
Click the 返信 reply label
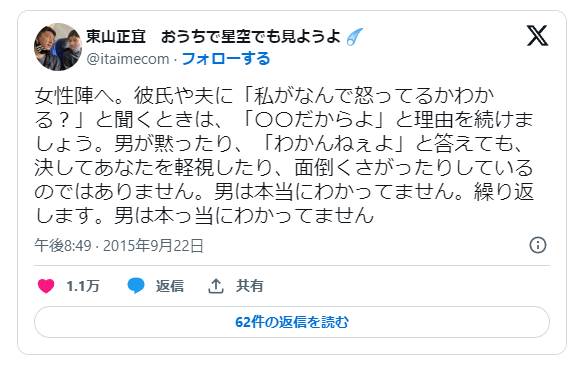click(170, 285)
